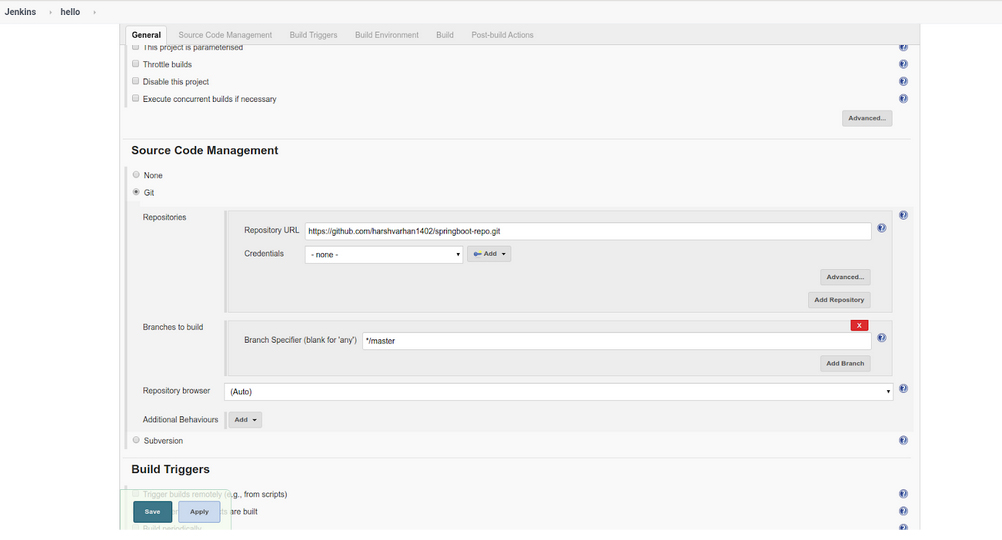
Task: Tick Execute concurrent builds if necessary
Action: click(x=136, y=99)
